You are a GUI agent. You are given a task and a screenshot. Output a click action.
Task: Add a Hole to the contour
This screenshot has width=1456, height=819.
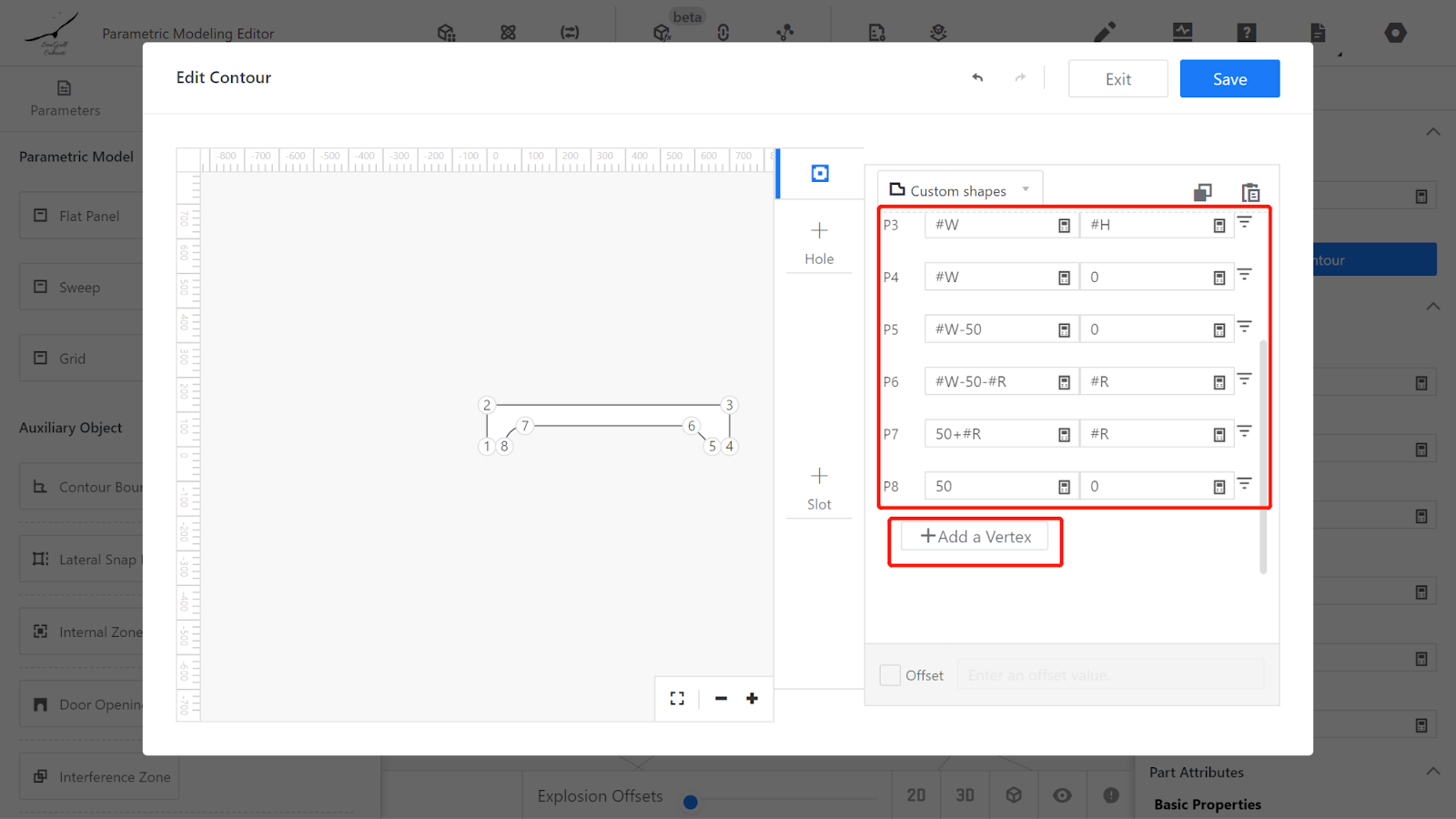[x=819, y=242]
